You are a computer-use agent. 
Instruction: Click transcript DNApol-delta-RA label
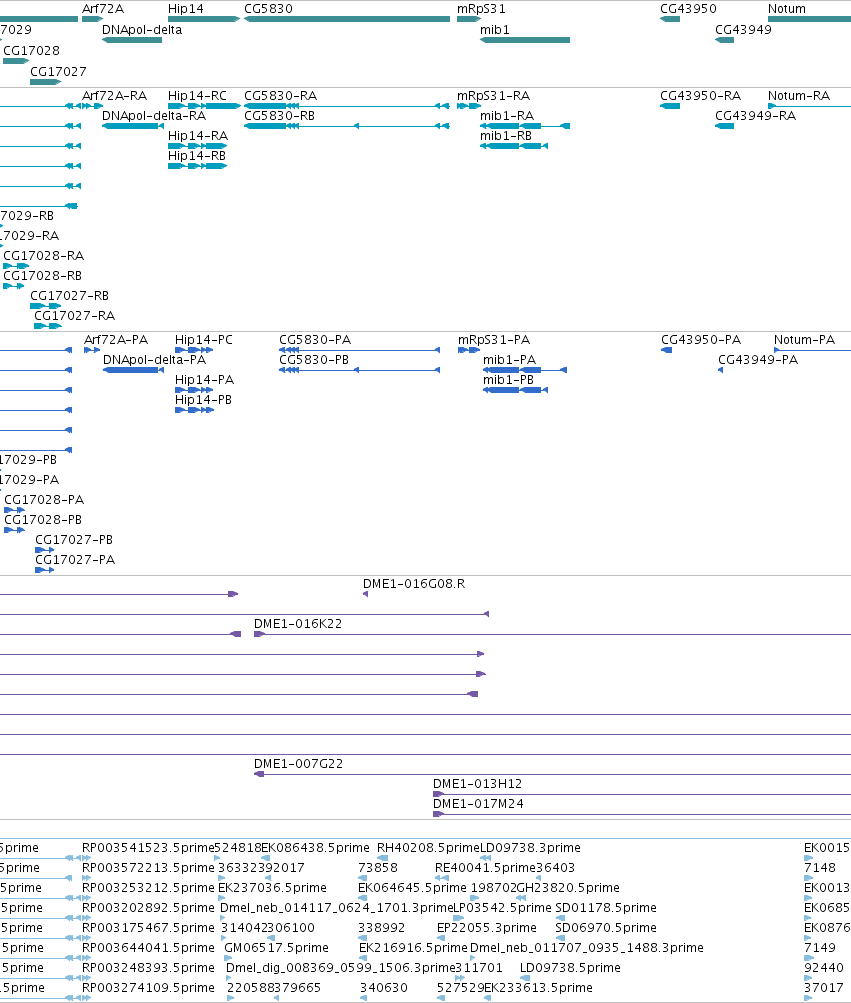pyautogui.click(x=154, y=116)
